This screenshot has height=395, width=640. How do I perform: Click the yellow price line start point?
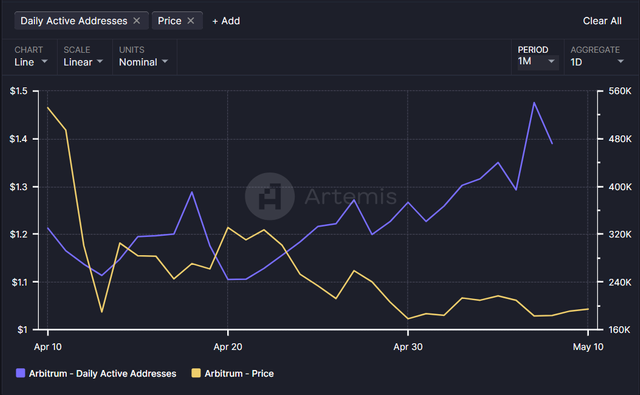coord(48,108)
